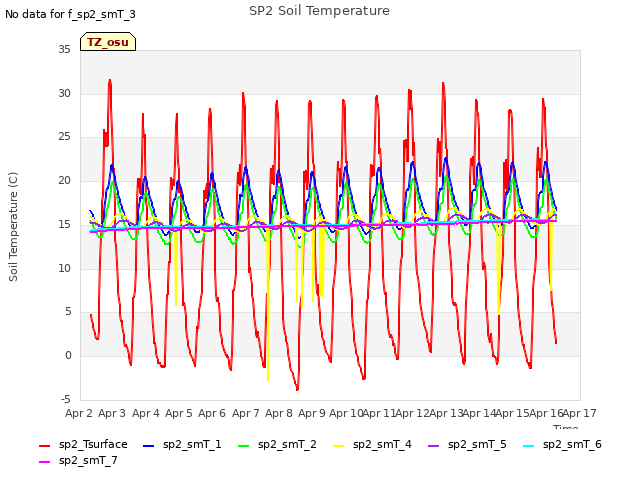
Task: Click the 15 y-axis tick label
Action: (64, 224)
